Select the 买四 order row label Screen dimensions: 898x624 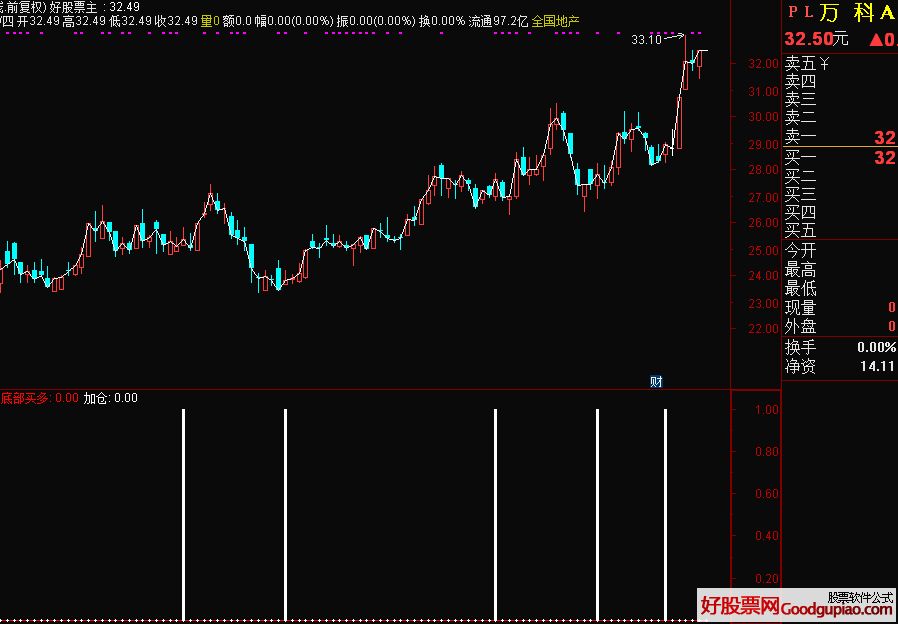tap(800, 213)
